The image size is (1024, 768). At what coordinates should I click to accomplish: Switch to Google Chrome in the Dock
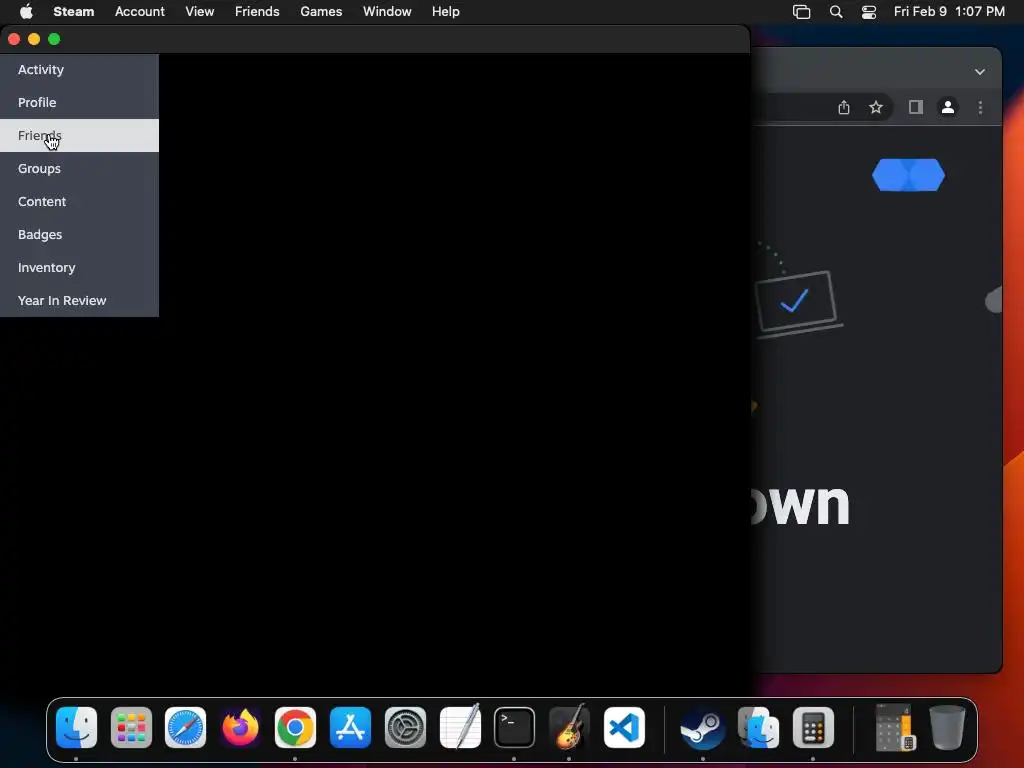coord(295,728)
